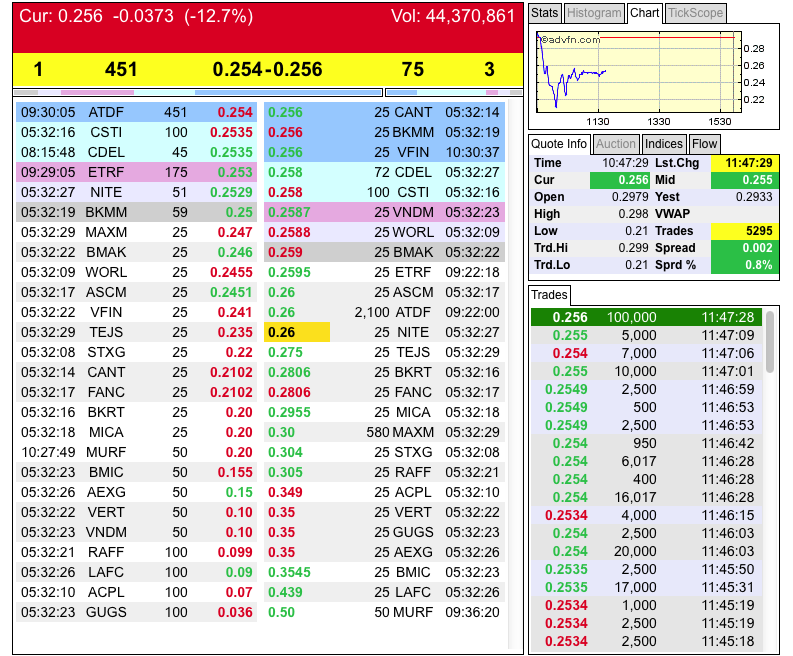Click the Mid value 0.255
The width and height of the screenshot is (793, 656).
[x=745, y=180]
